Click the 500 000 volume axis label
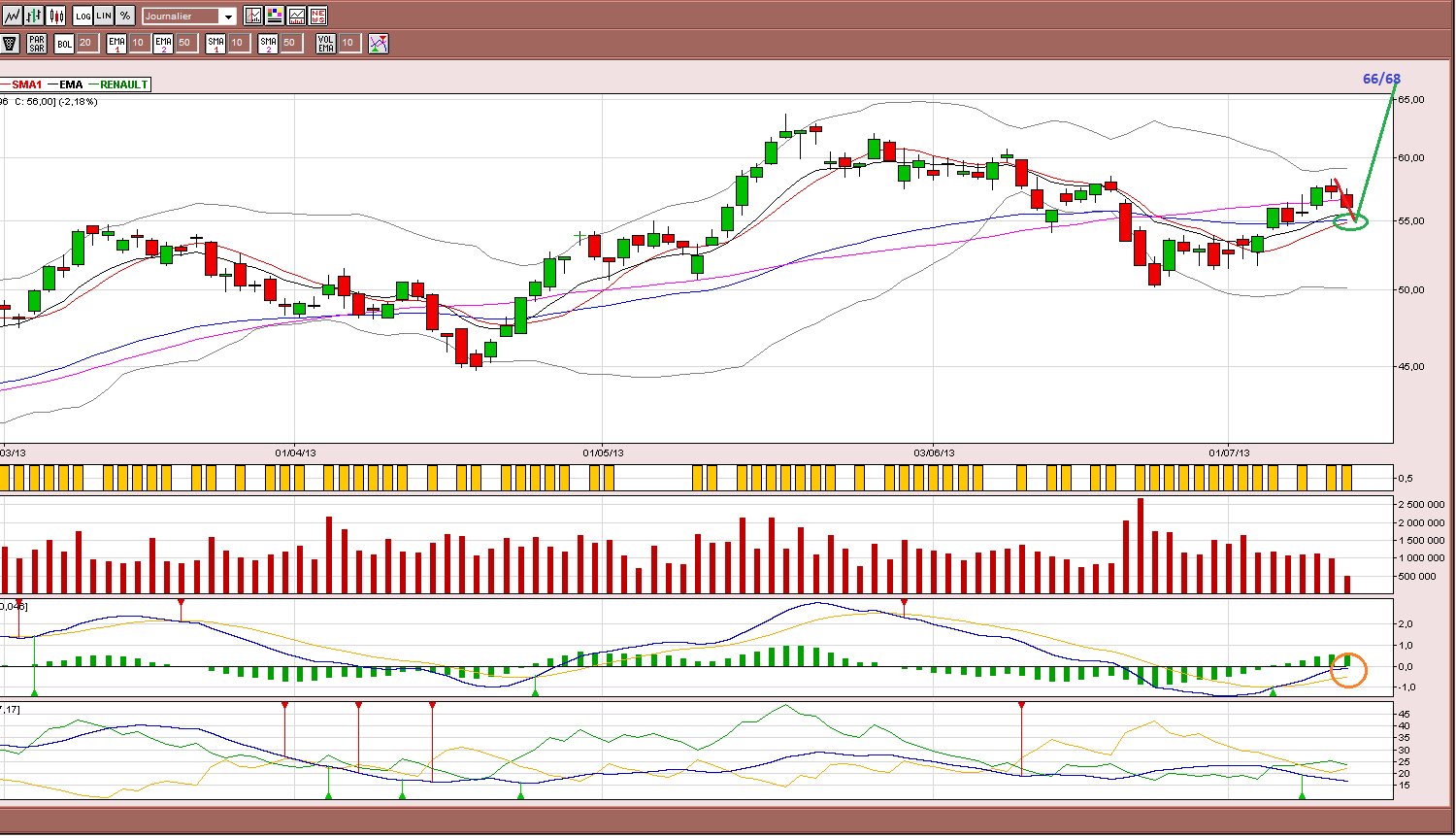Viewport: 1456px width, 838px height. [1417, 576]
